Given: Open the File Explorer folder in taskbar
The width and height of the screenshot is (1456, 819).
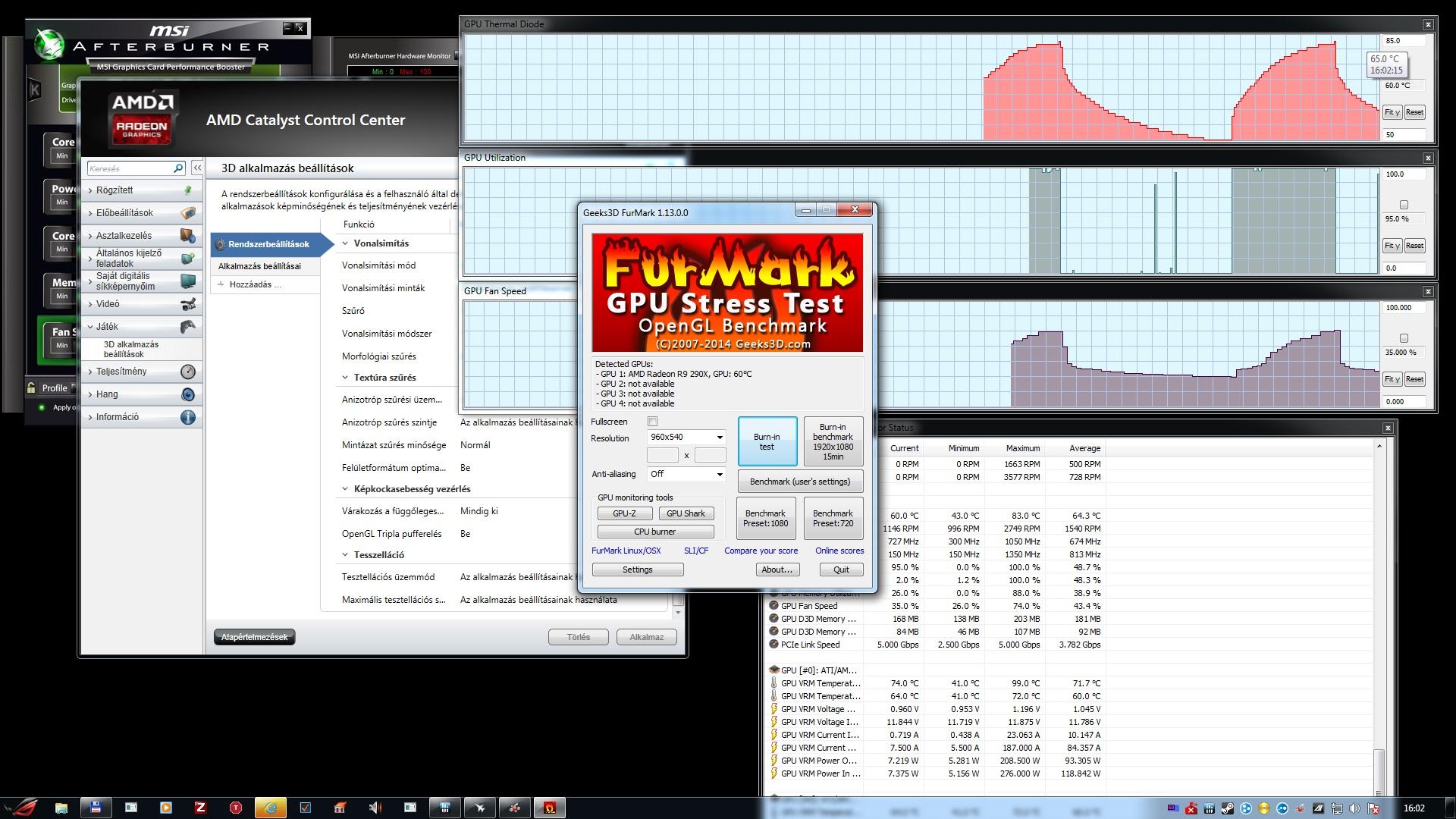Looking at the screenshot, I should click(x=61, y=808).
